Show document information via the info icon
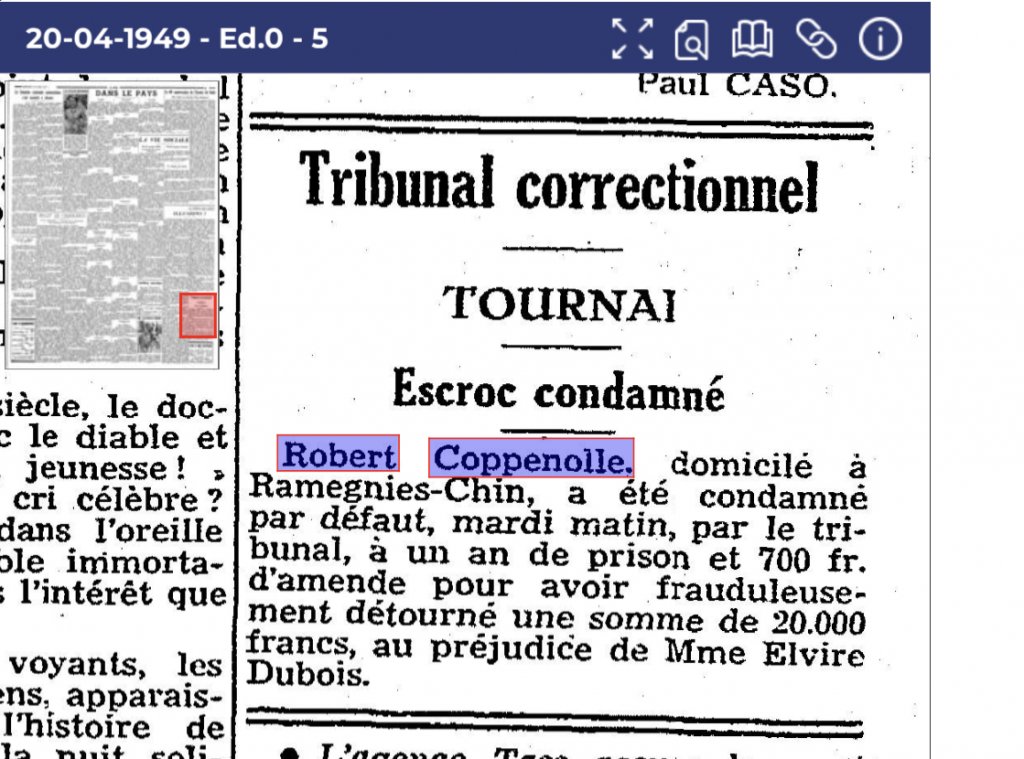This screenshot has width=1024, height=759. (880, 39)
